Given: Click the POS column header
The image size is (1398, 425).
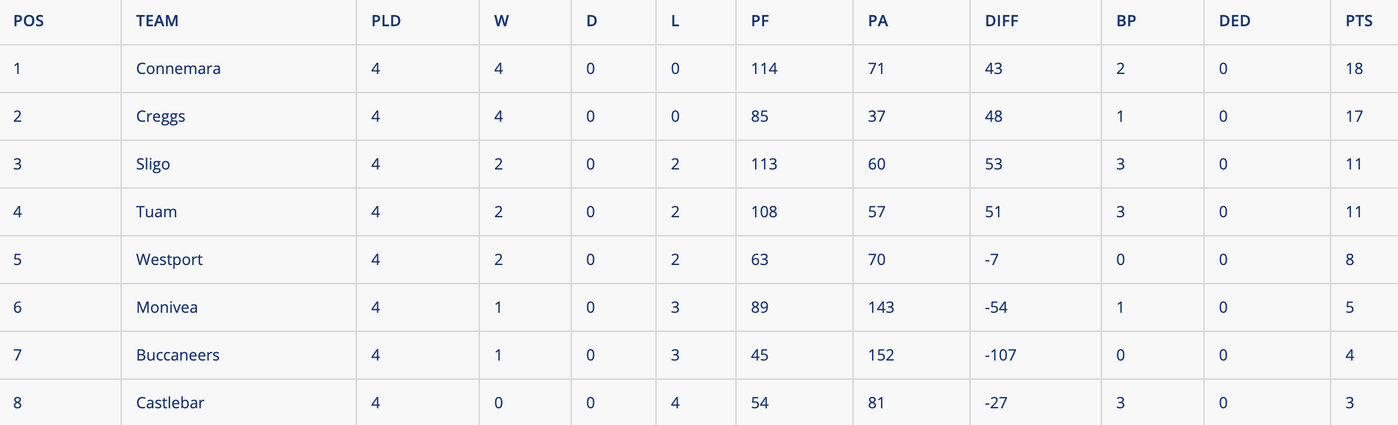Looking at the screenshot, I should tap(29, 21).
